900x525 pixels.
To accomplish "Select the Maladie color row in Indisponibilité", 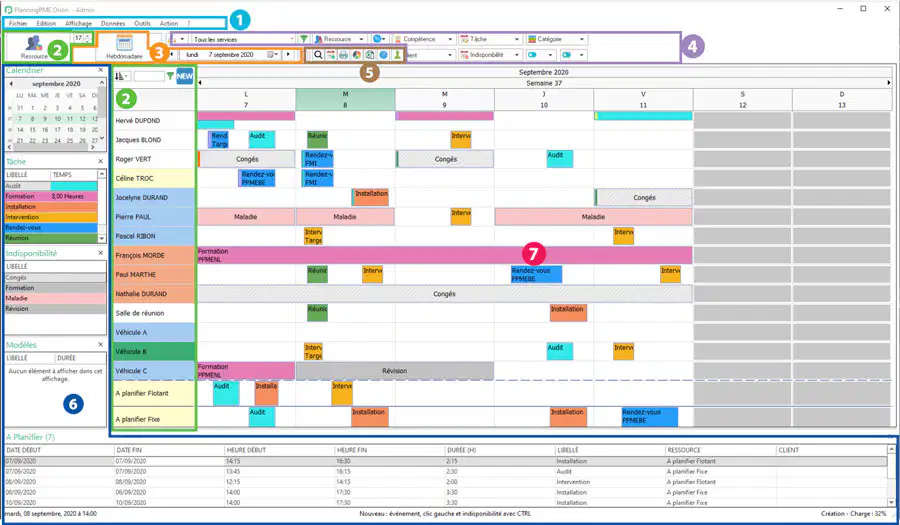I will pos(55,298).
